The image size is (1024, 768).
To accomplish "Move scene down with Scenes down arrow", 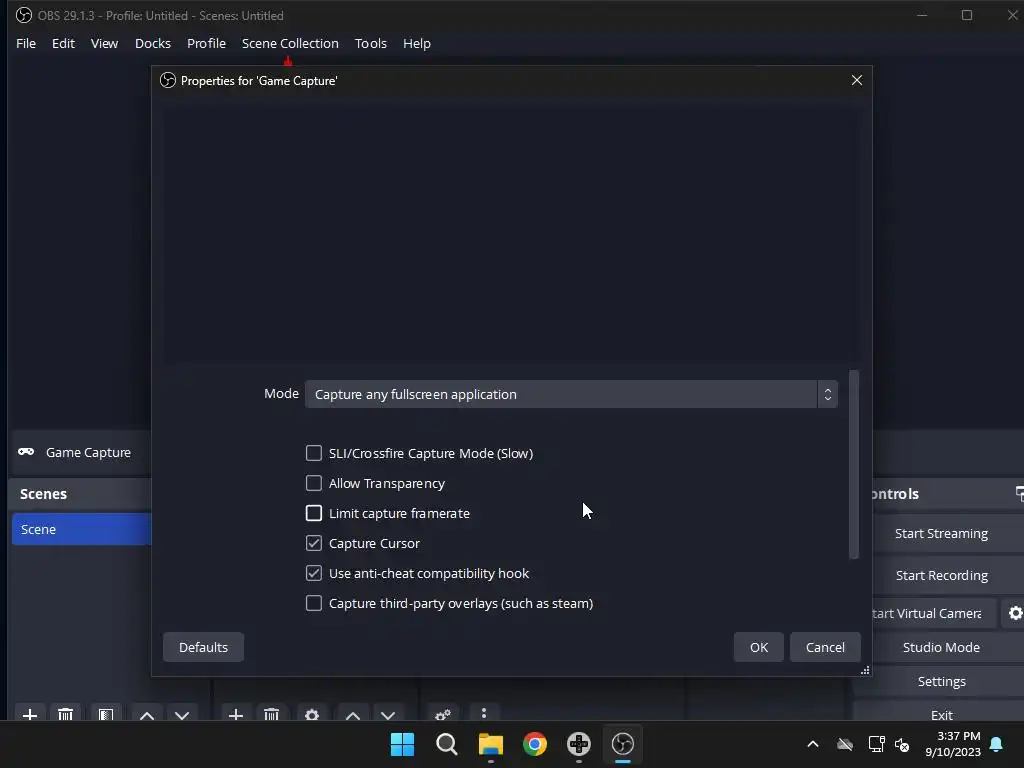I will 182,714.
